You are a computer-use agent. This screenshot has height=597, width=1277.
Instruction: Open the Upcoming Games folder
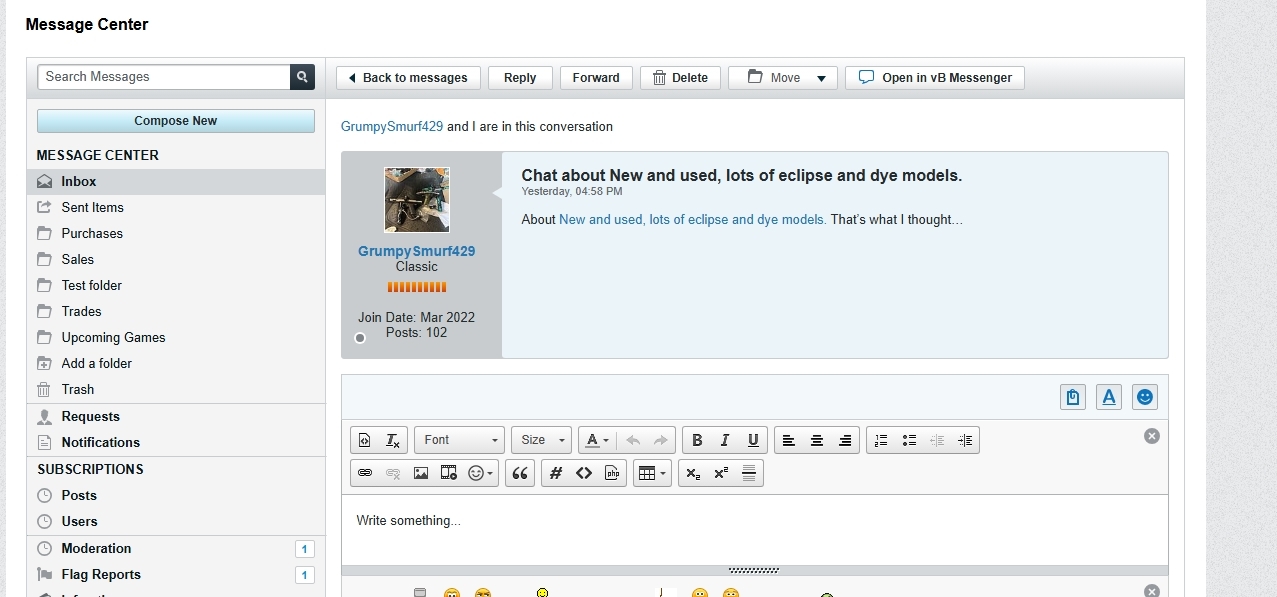[x=176, y=337]
